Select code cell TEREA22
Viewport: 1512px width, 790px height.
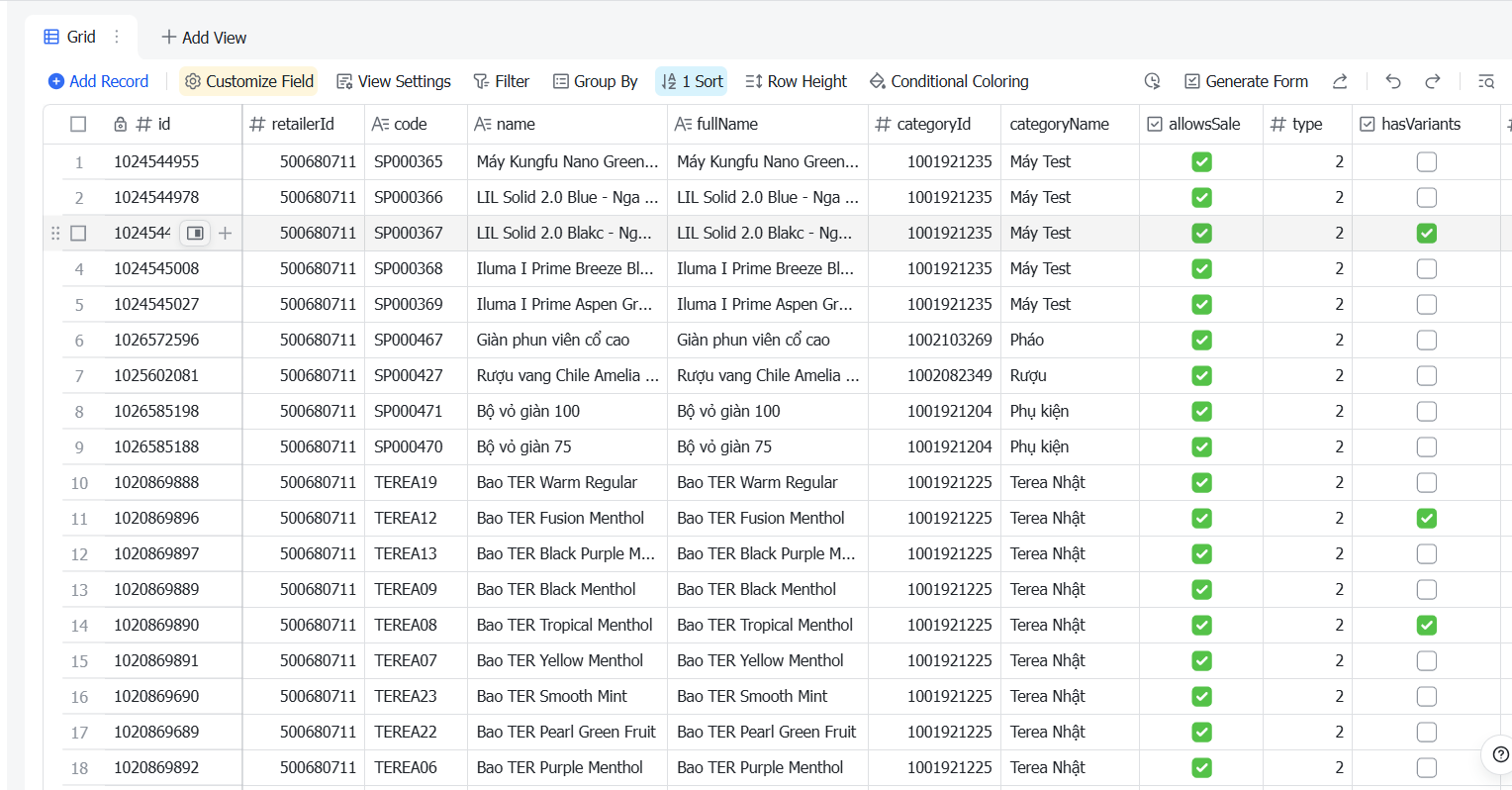tap(416, 732)
